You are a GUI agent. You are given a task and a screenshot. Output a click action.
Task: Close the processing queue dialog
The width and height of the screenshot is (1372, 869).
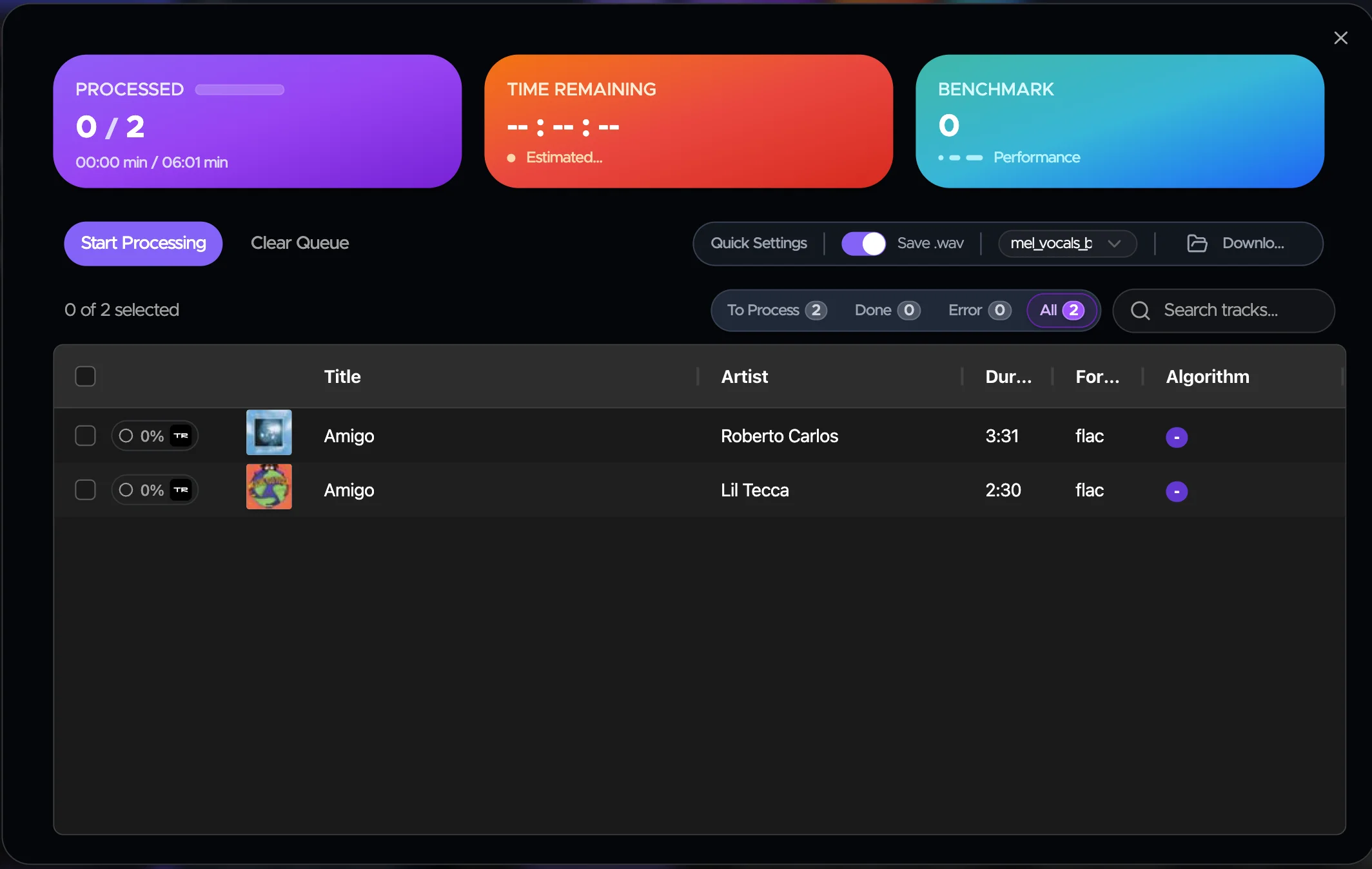1340,38
